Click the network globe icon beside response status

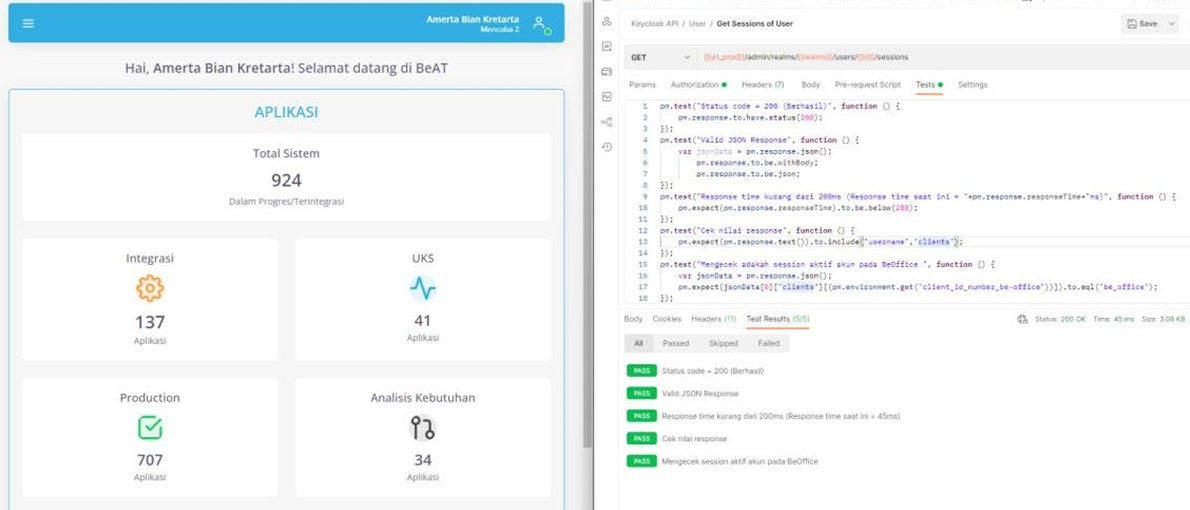[1022, 319]
